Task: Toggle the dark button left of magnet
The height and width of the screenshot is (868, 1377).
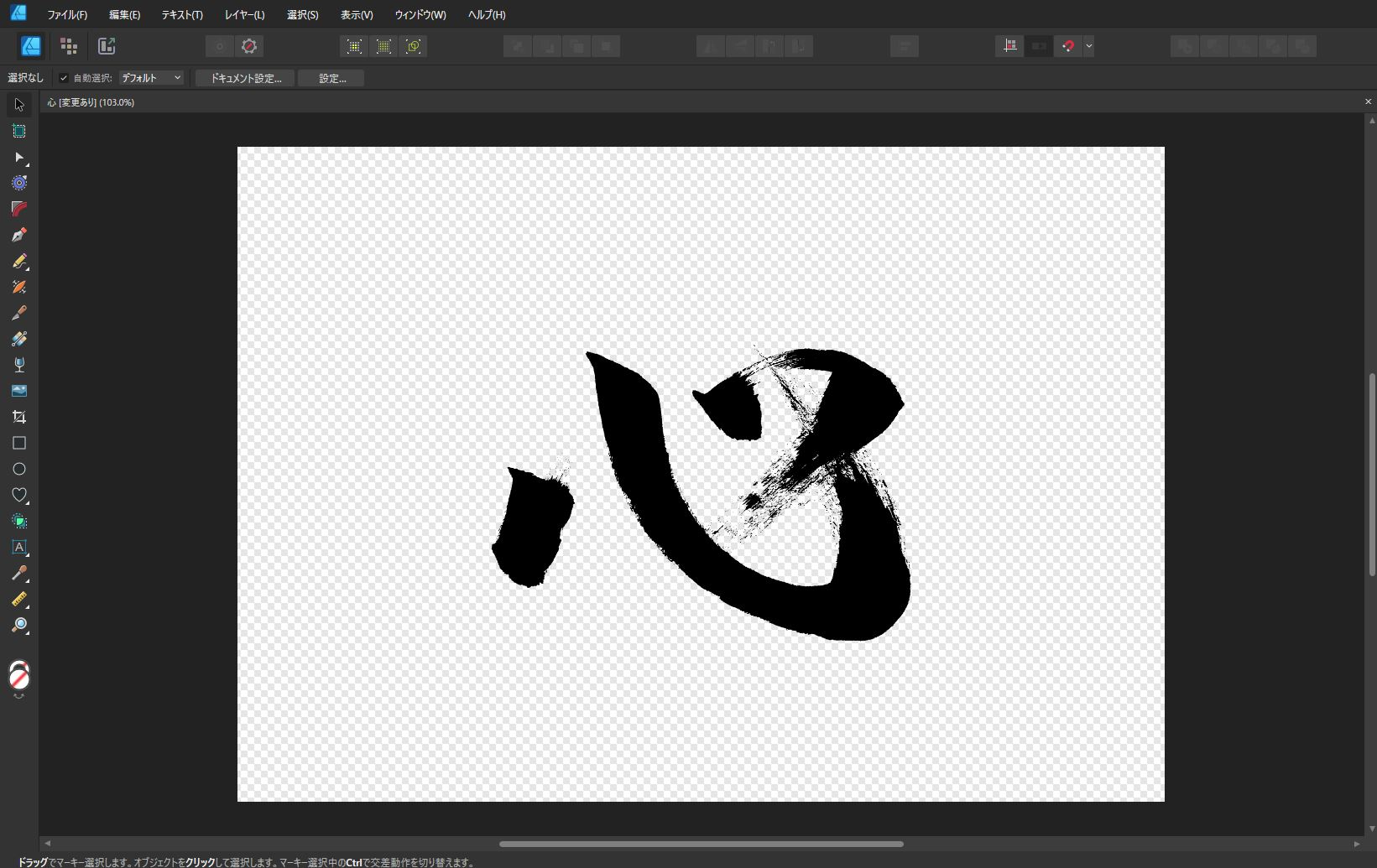Action: pos(1039,46)
